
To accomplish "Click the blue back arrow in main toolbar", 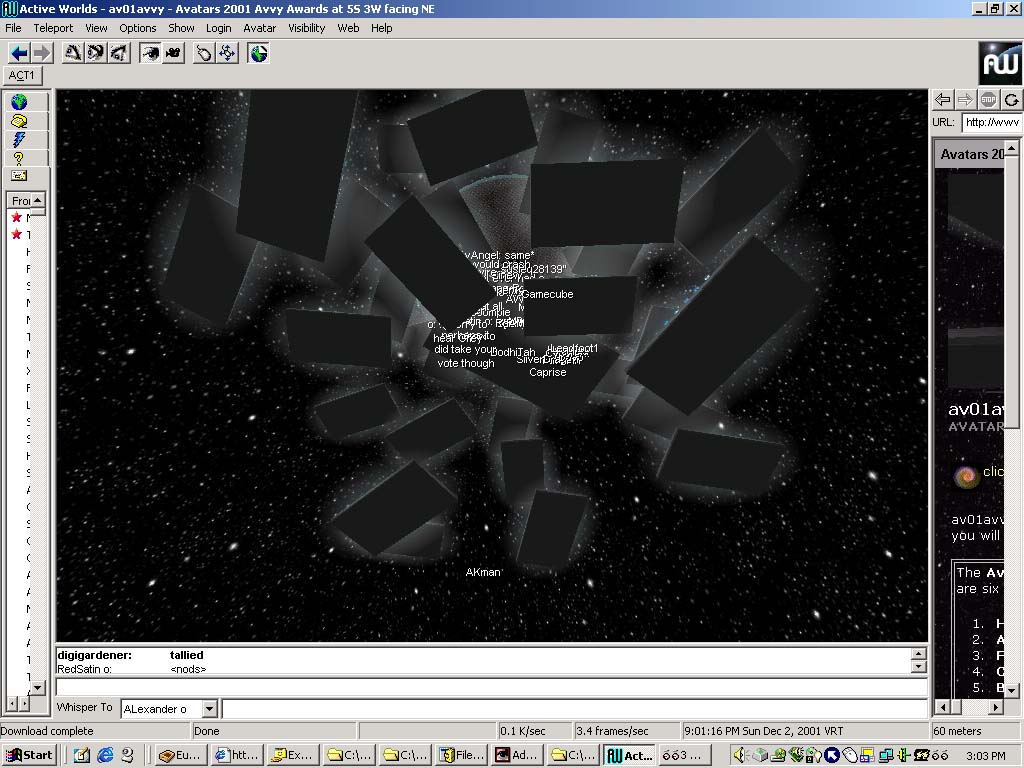I will [x=18, y=53].
